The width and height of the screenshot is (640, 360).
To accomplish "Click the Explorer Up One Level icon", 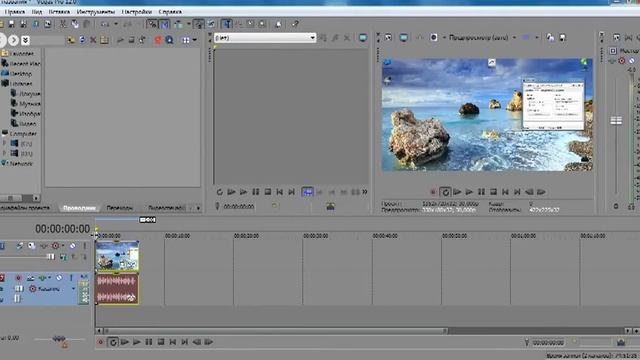I will click(x=71, y=40).
